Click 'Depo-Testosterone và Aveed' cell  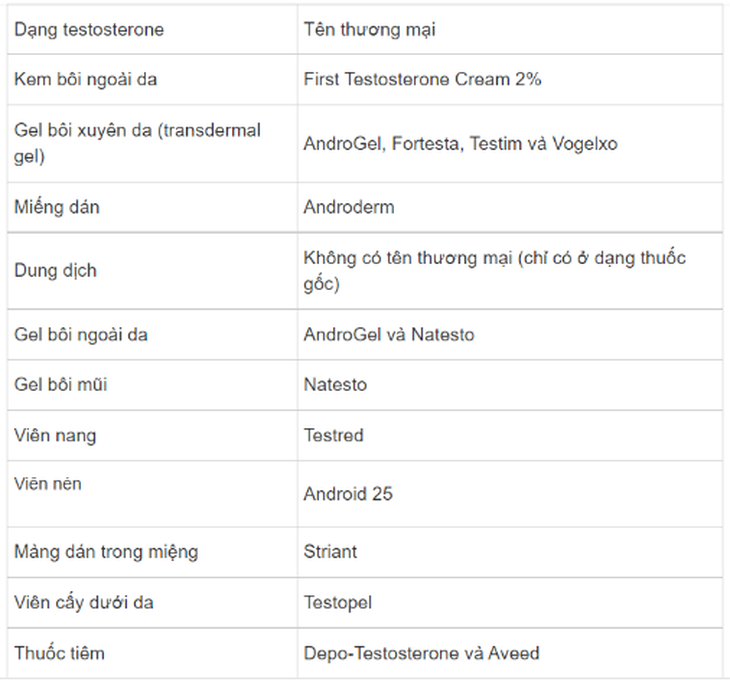click(510, 653)
